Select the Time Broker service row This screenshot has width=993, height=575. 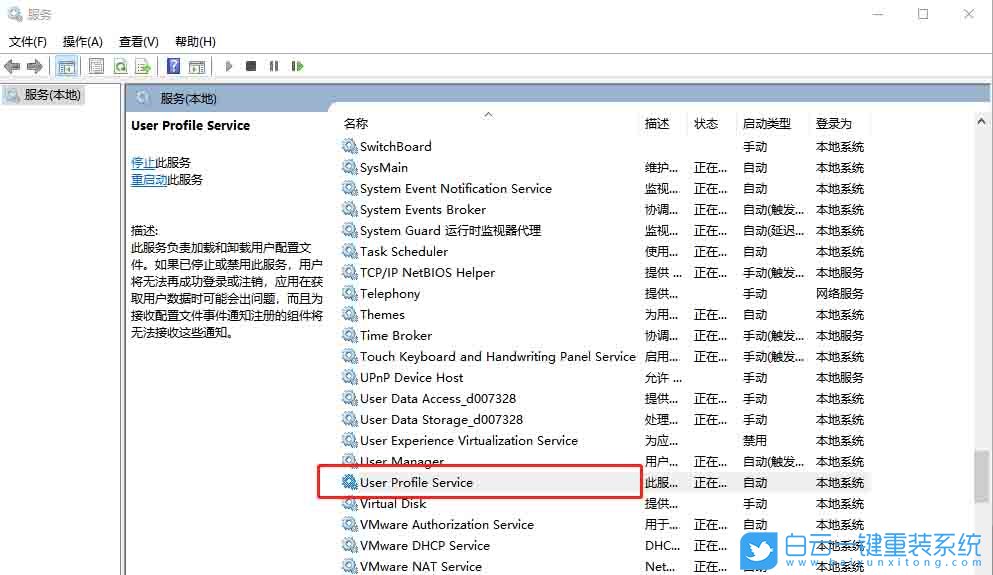pyautogui.click(x=605, y=336)
